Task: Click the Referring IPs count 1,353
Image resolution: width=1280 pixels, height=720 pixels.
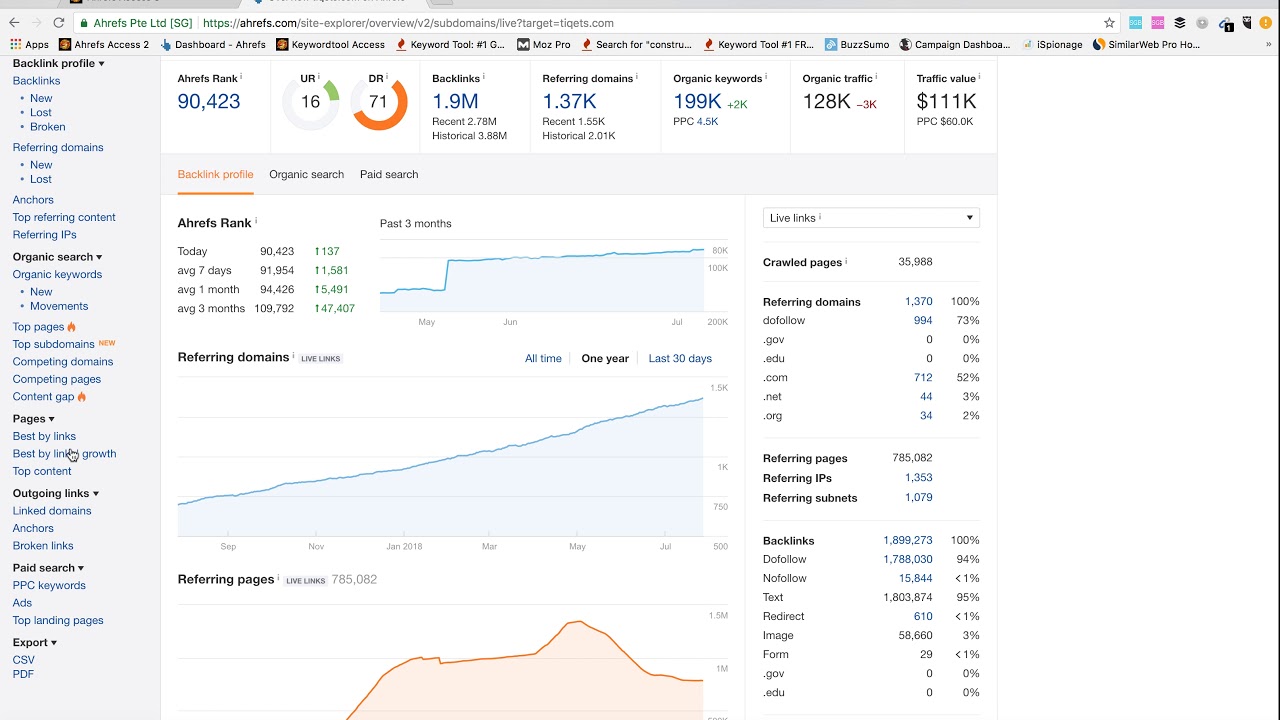Action: [x=919, y=478]
